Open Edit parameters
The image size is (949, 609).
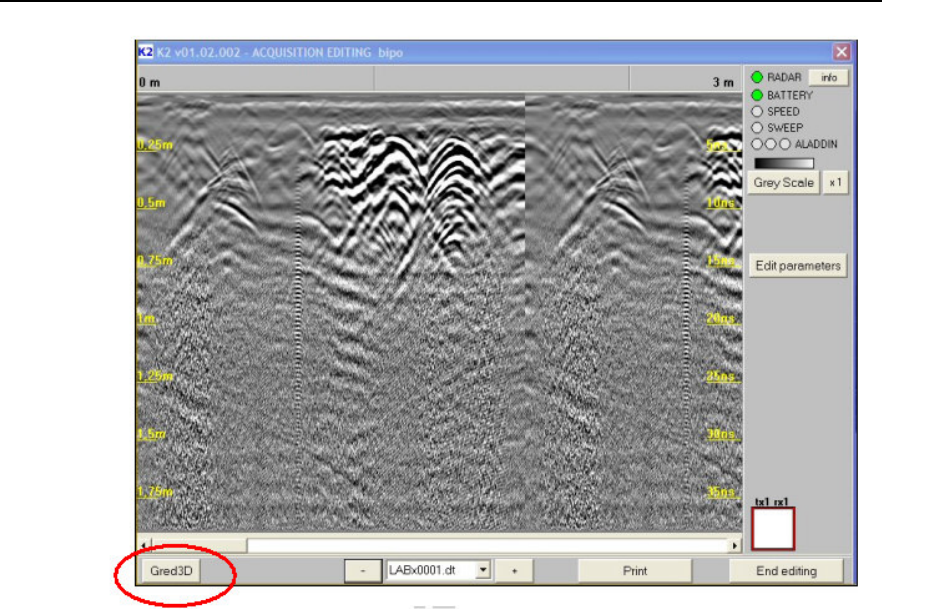797,266
